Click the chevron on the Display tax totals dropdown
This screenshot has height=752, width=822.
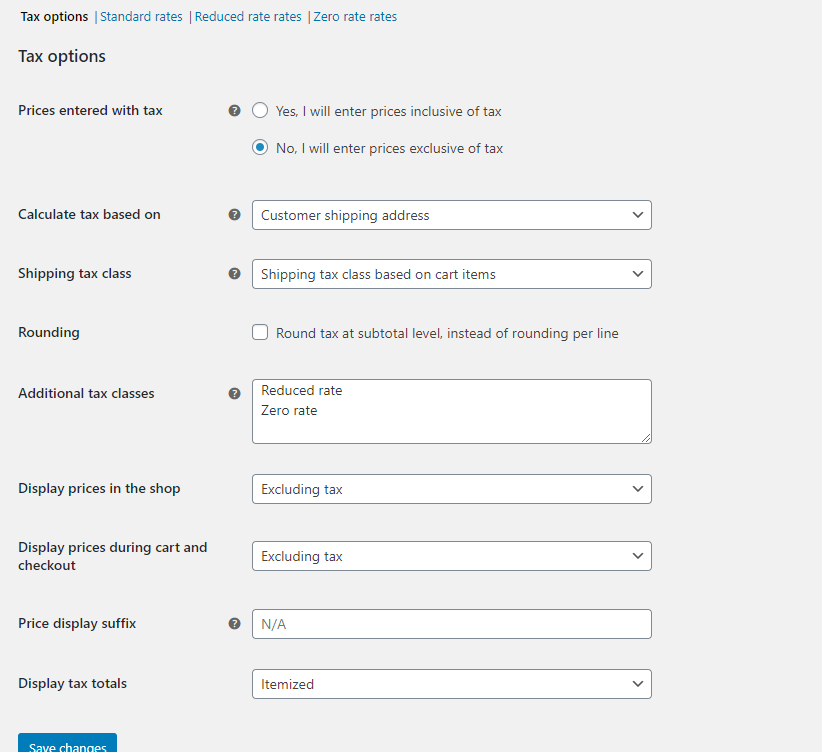(638, 684)
